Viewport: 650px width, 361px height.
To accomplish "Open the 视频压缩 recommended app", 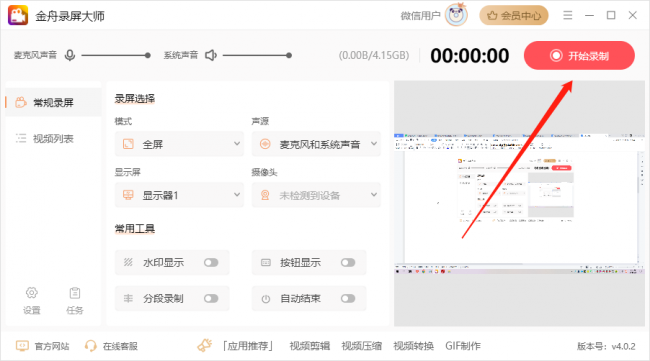I will pos(361,346).
